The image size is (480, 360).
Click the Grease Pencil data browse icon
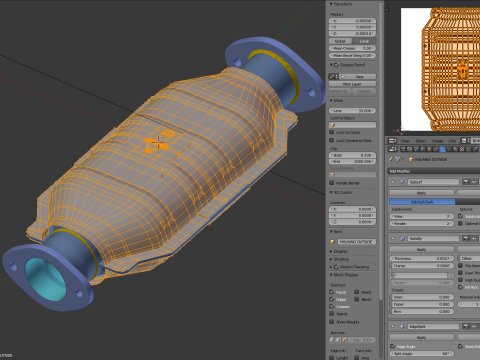334,77
